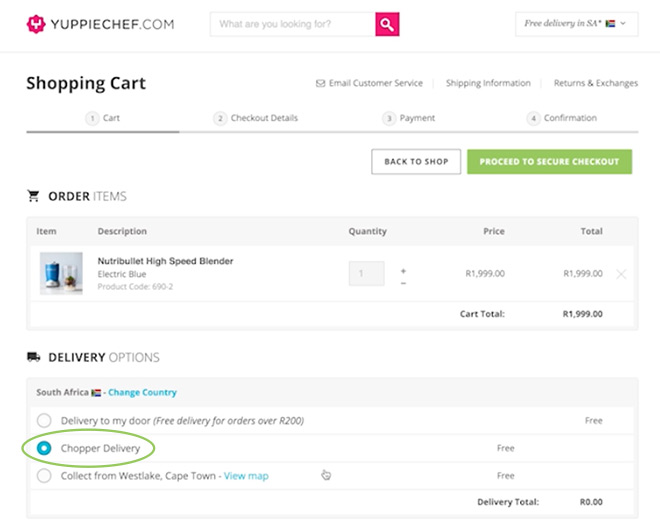Viewport: 660px width, 520px height.
Task: Focus the 'What are you looking for?' search field
Action: pyautogui.click(x=293, y=24)
